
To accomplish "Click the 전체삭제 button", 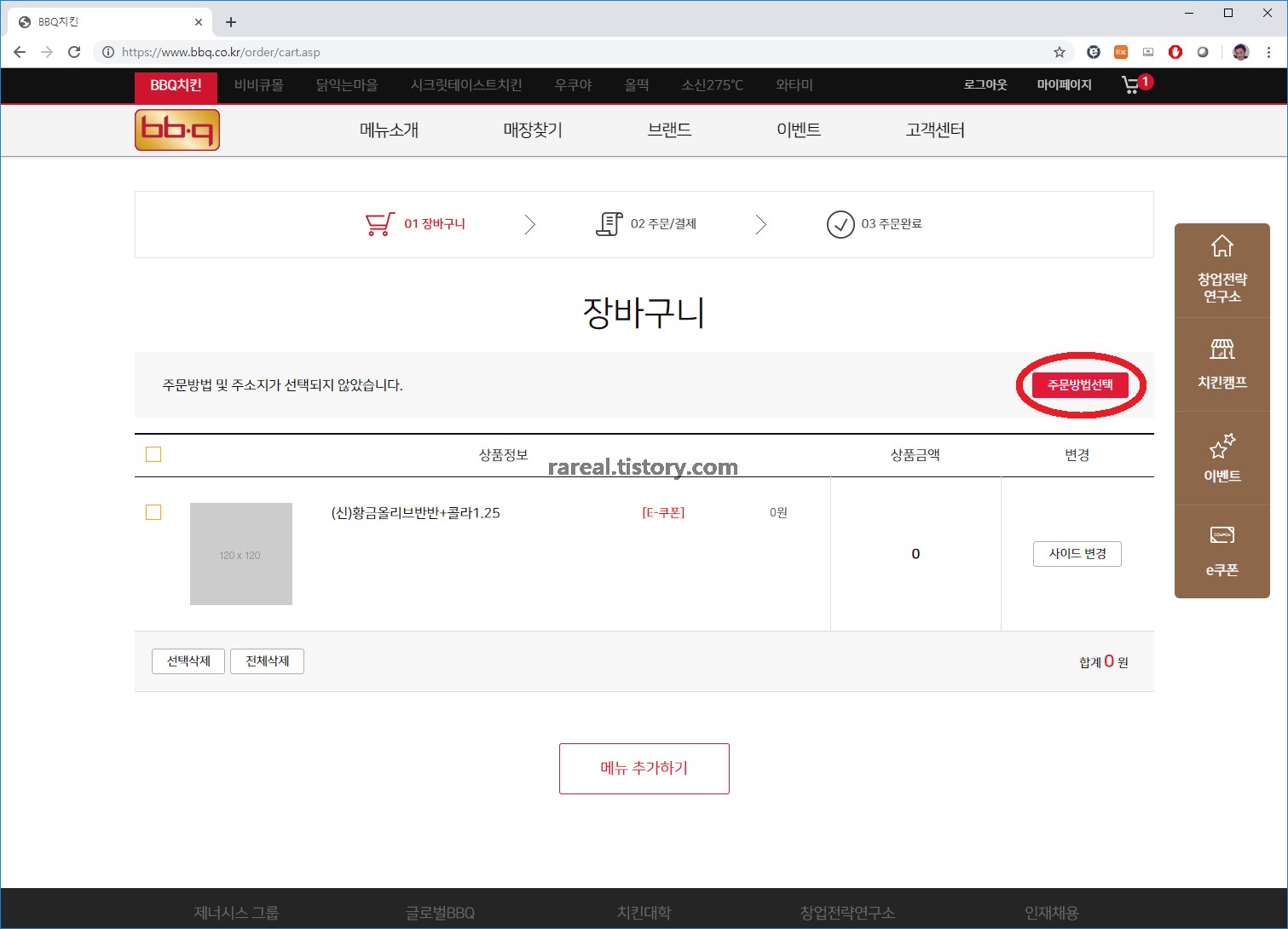I will (x=268, y=661).
